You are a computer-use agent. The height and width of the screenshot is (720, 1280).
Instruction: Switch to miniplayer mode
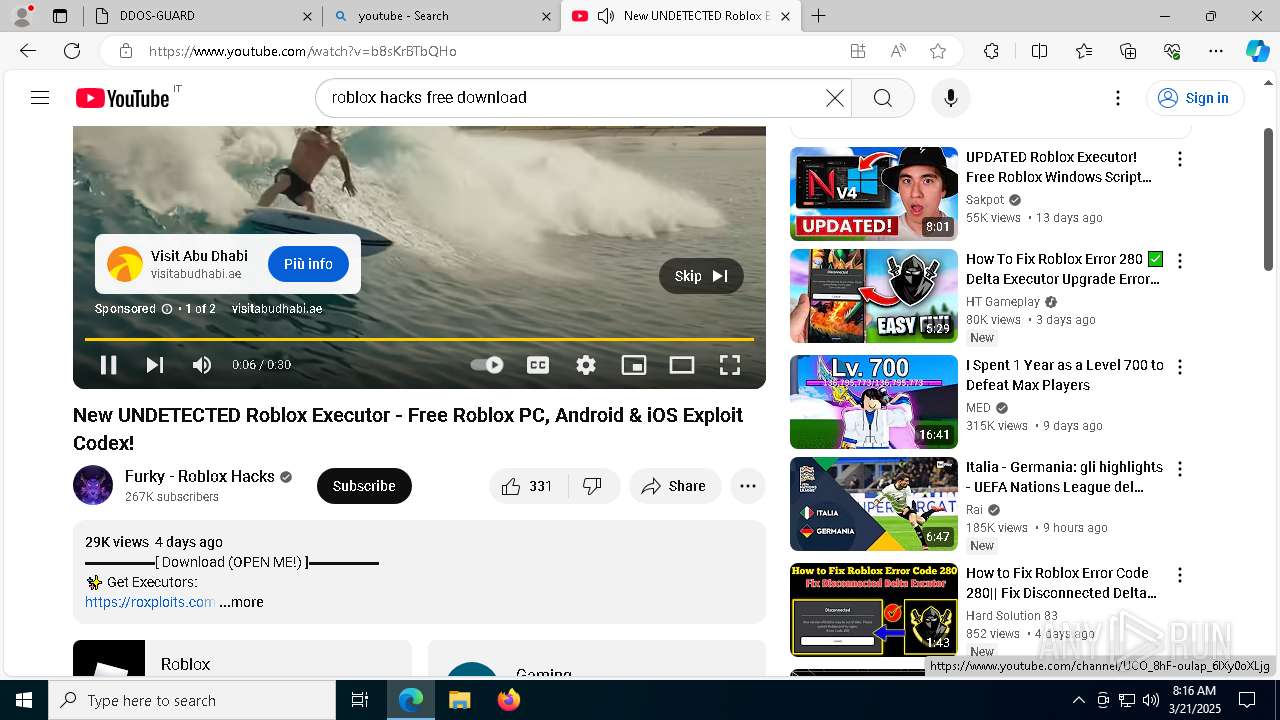634,365
